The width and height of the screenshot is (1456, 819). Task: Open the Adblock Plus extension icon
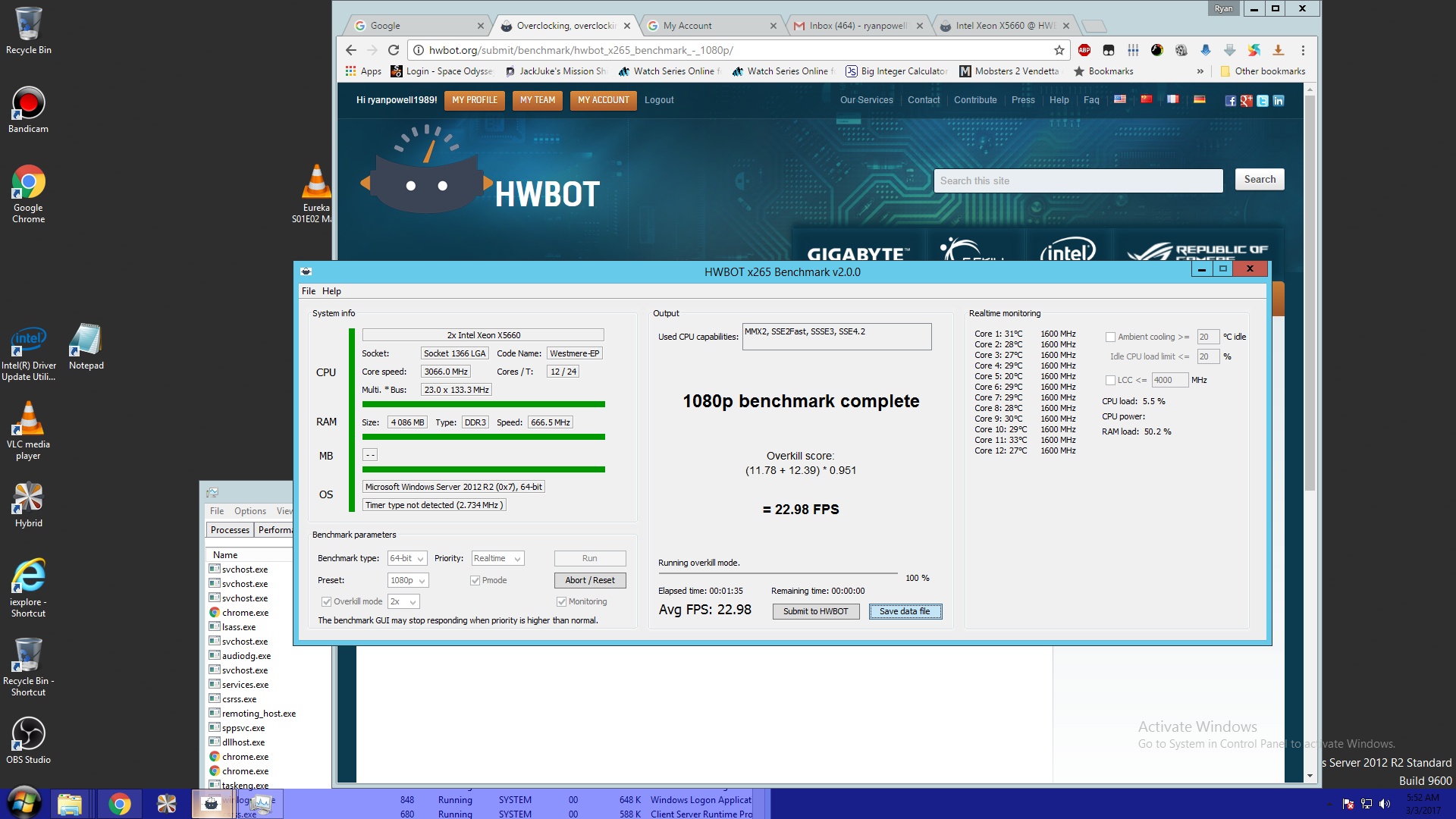[x=1084, y=50]
